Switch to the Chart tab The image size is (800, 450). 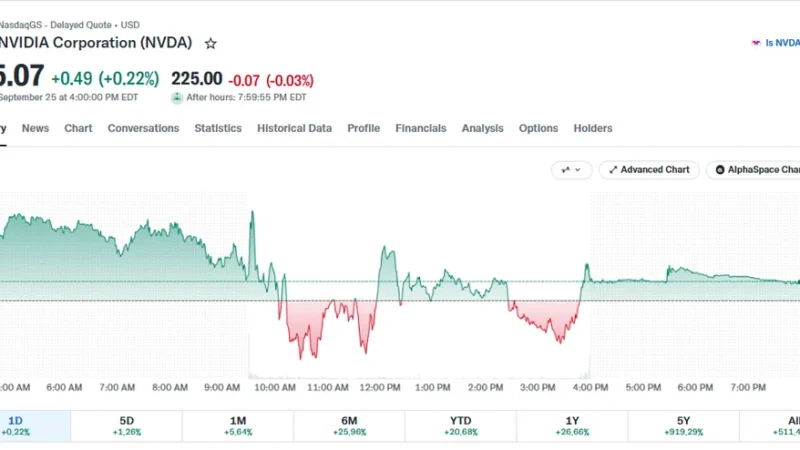click(x=78, y=129)
